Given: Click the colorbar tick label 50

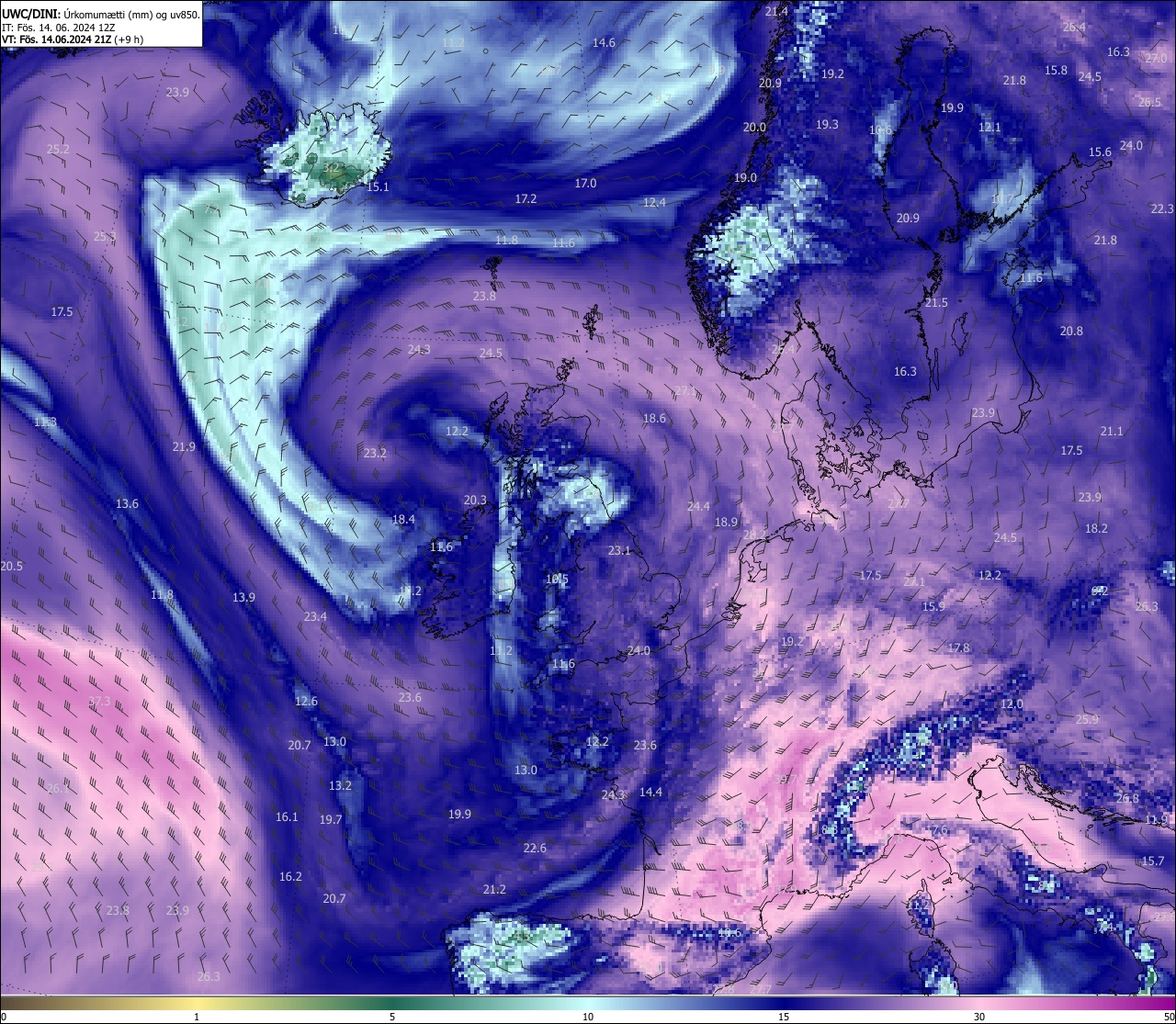Looking at the screenshot, I should pos(1169,1017).
